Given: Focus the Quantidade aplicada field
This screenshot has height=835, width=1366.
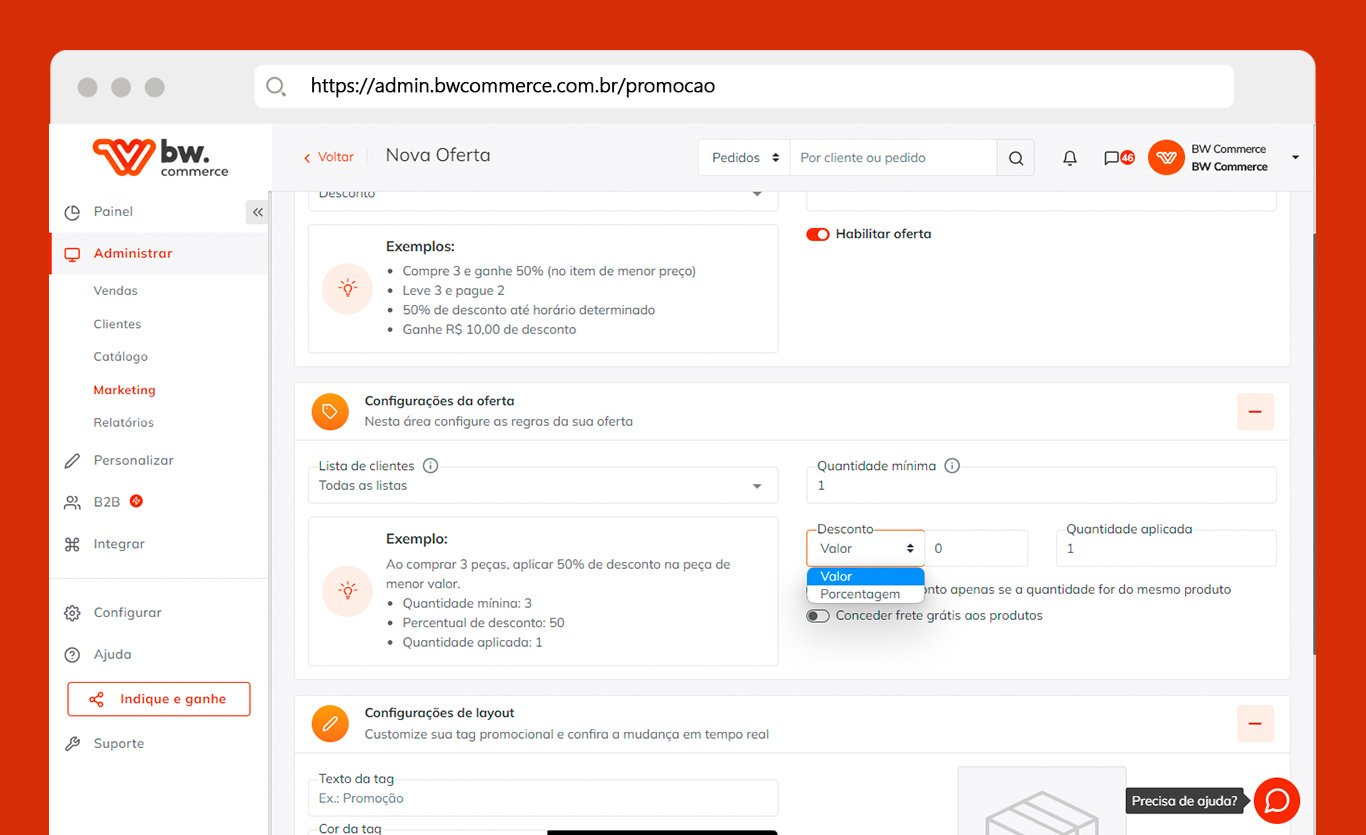Looking at the screenshot, I should coord(1166,548).
